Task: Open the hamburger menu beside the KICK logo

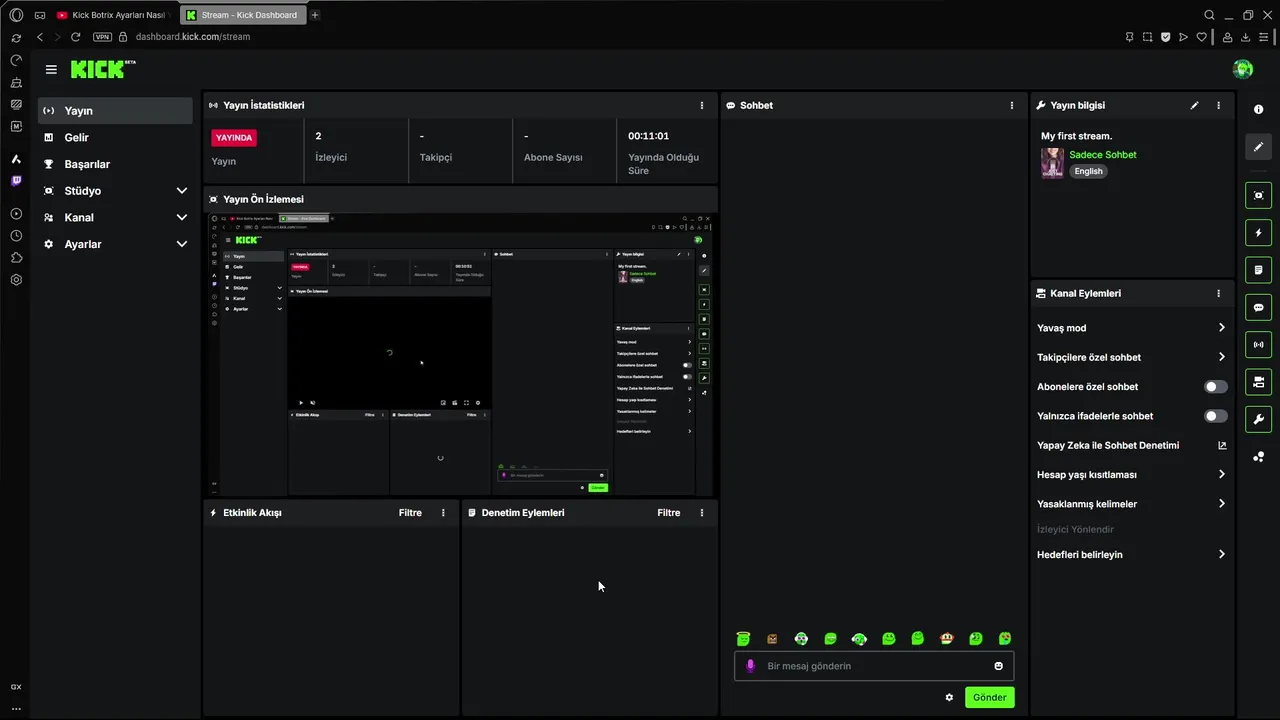Action: click(51, 70)
